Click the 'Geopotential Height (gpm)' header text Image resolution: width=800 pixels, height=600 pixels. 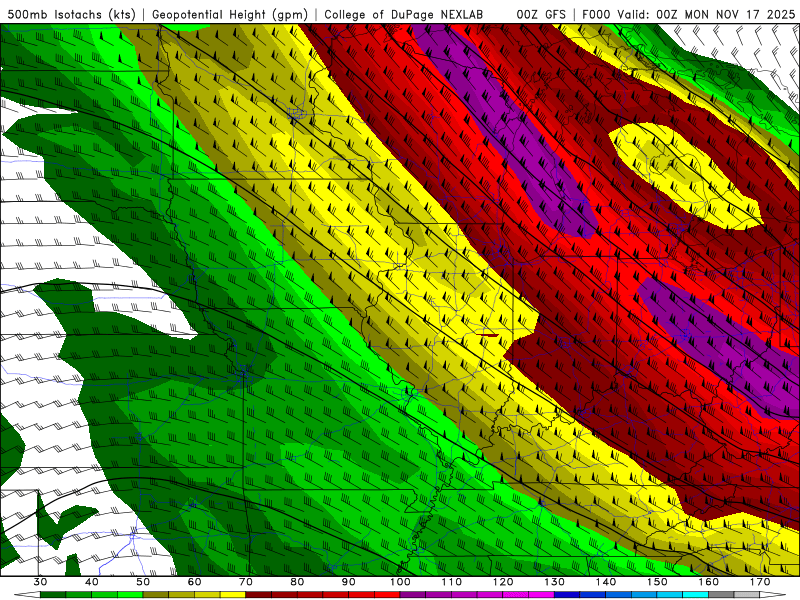click(x=230, y=14)
